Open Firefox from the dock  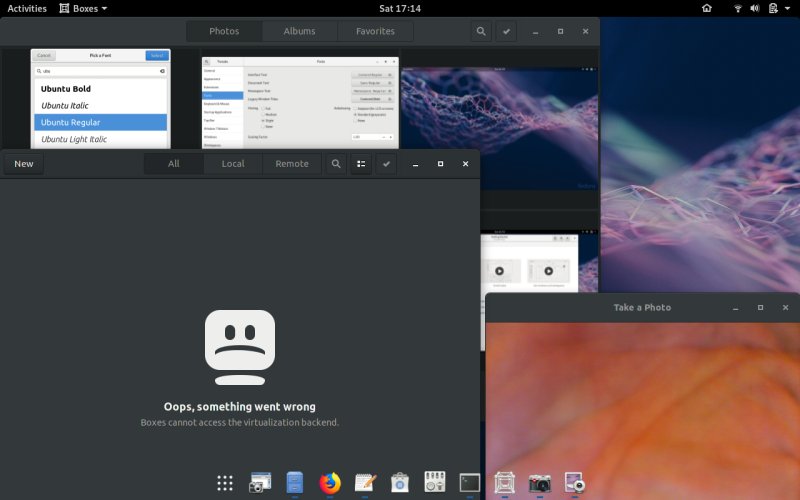coord(330,483)
